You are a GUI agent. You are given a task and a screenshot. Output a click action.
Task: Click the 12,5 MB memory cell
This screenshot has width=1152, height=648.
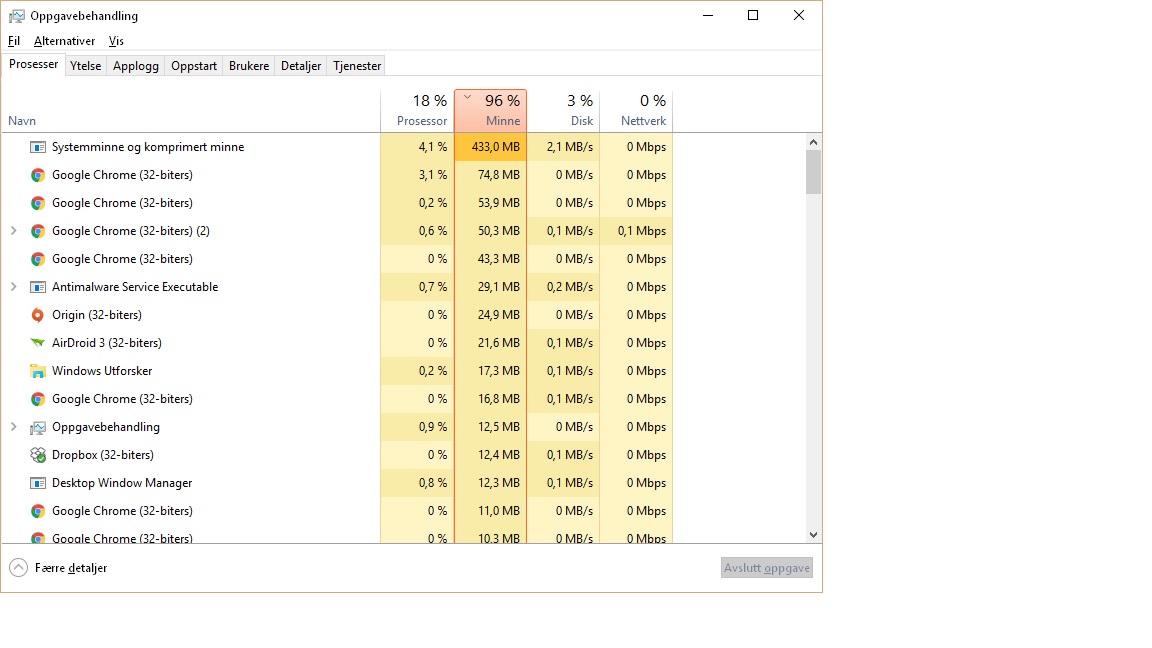491,427
